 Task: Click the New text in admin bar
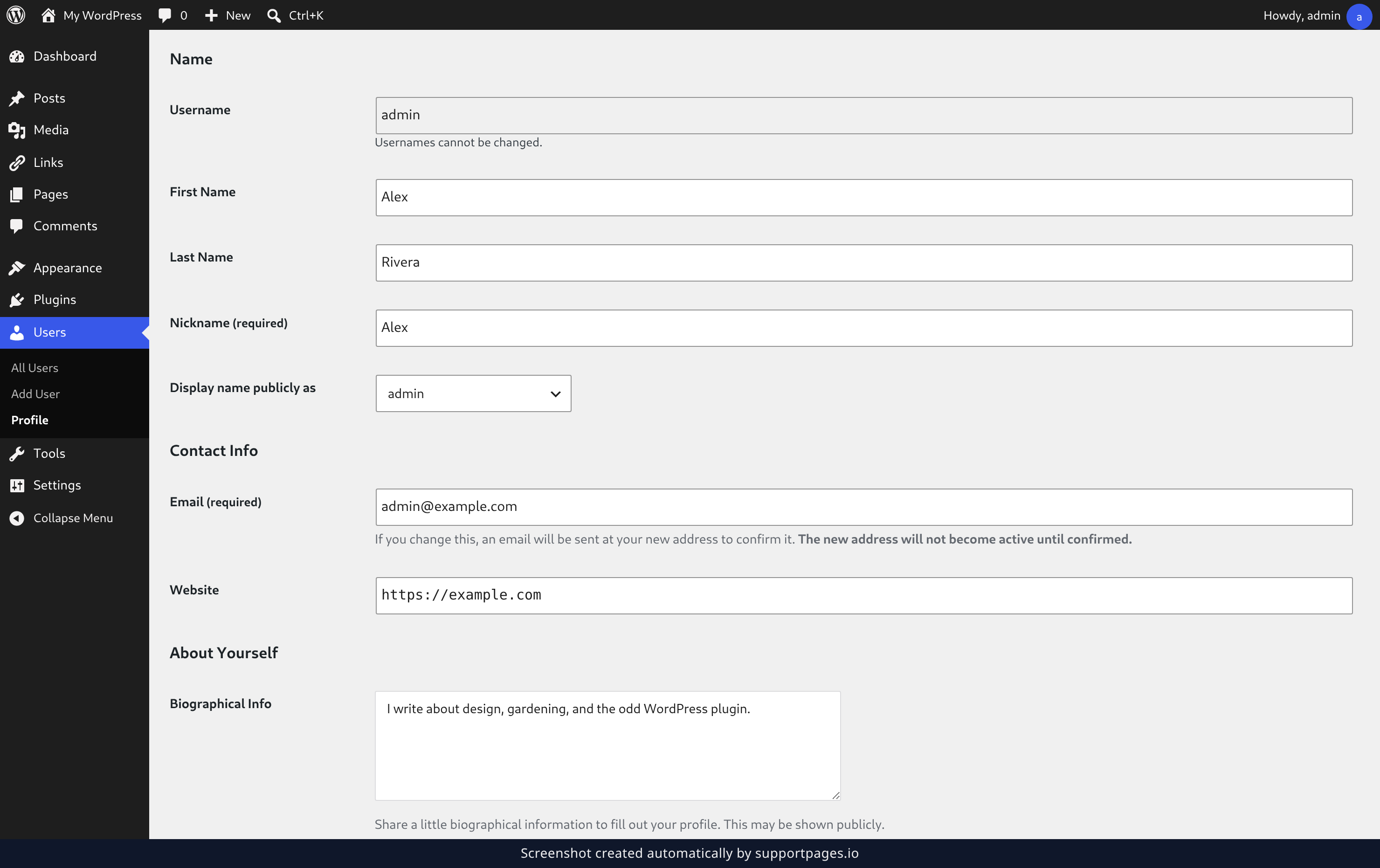238,15
